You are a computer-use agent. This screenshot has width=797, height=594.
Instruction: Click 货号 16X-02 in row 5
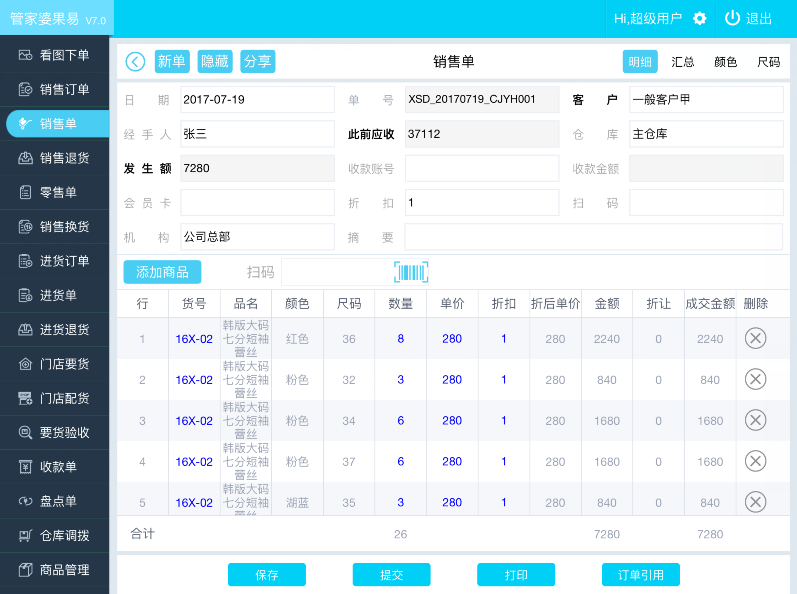[x=194, y=503]
